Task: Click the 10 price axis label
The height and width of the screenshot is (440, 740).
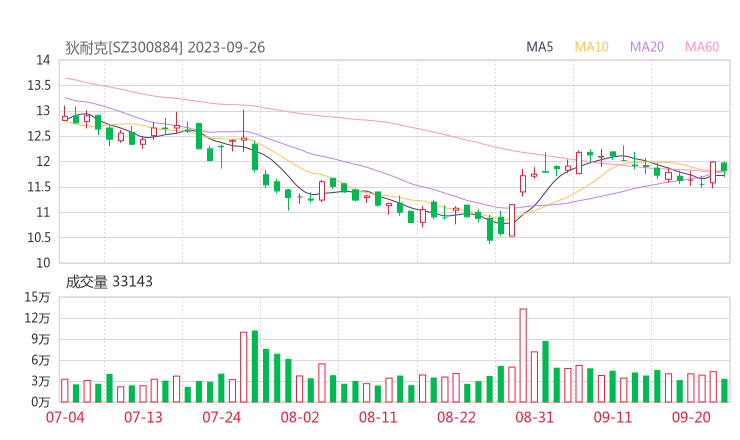Action: click(43, 263)
